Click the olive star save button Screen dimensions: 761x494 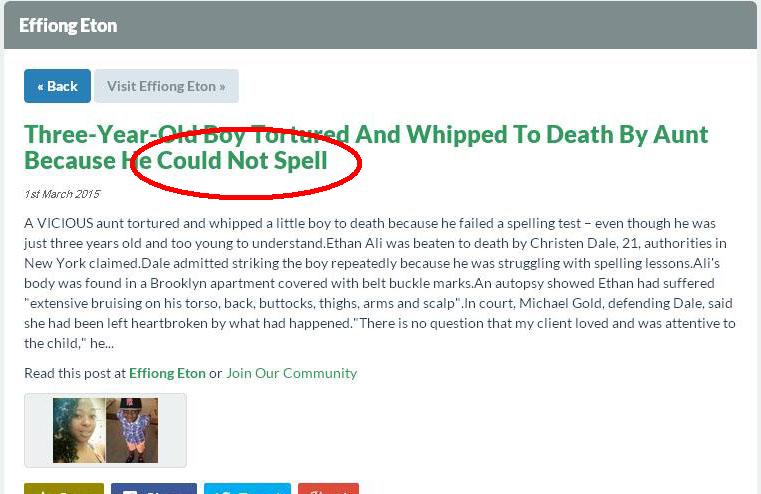click(64, 488)
